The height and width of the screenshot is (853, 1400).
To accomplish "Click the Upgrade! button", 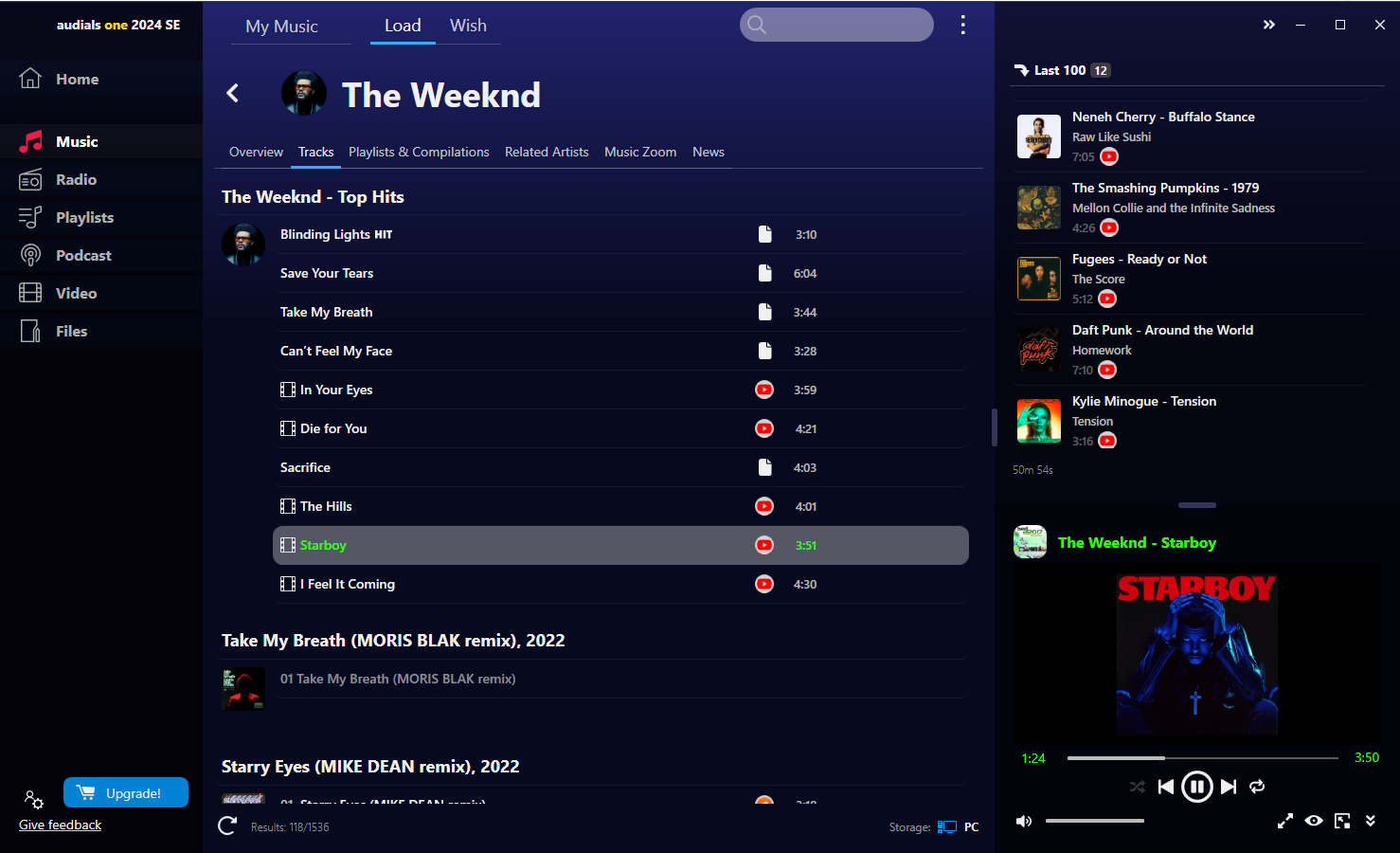I will click(126, 792).
